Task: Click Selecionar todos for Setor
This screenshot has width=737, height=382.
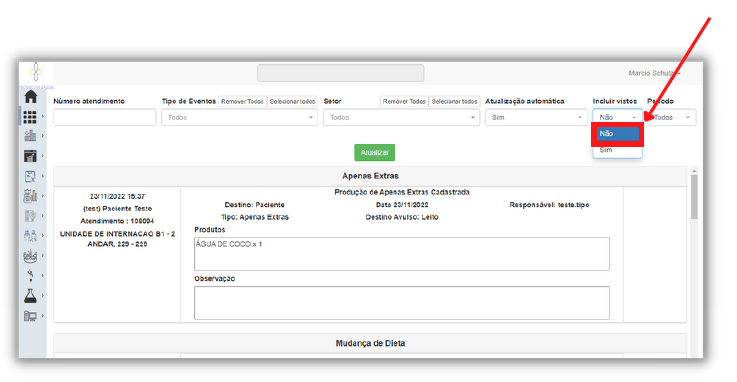Action: (x=455, y=101)
